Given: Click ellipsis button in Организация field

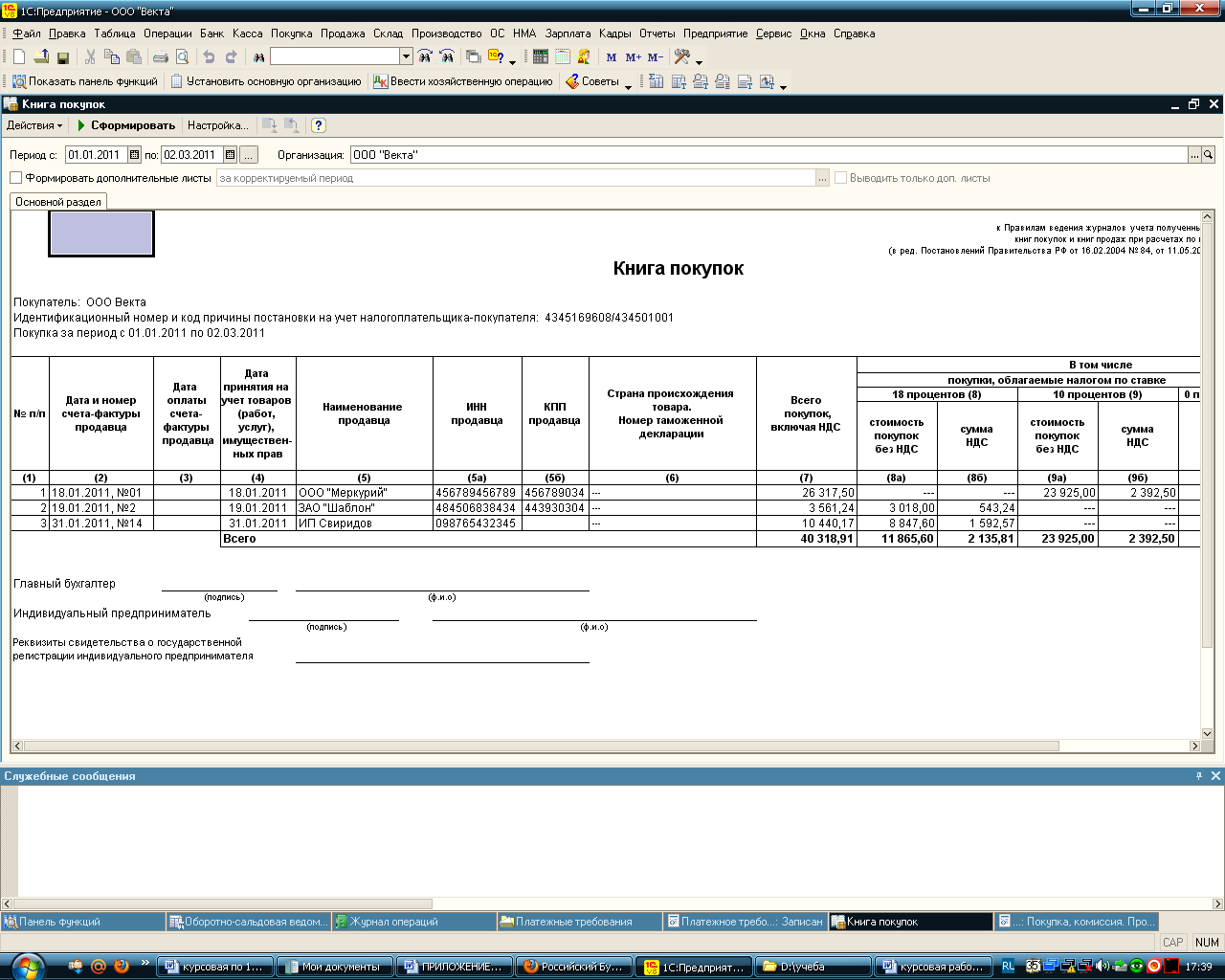Looking at the screenshot, I should 1194,154.
